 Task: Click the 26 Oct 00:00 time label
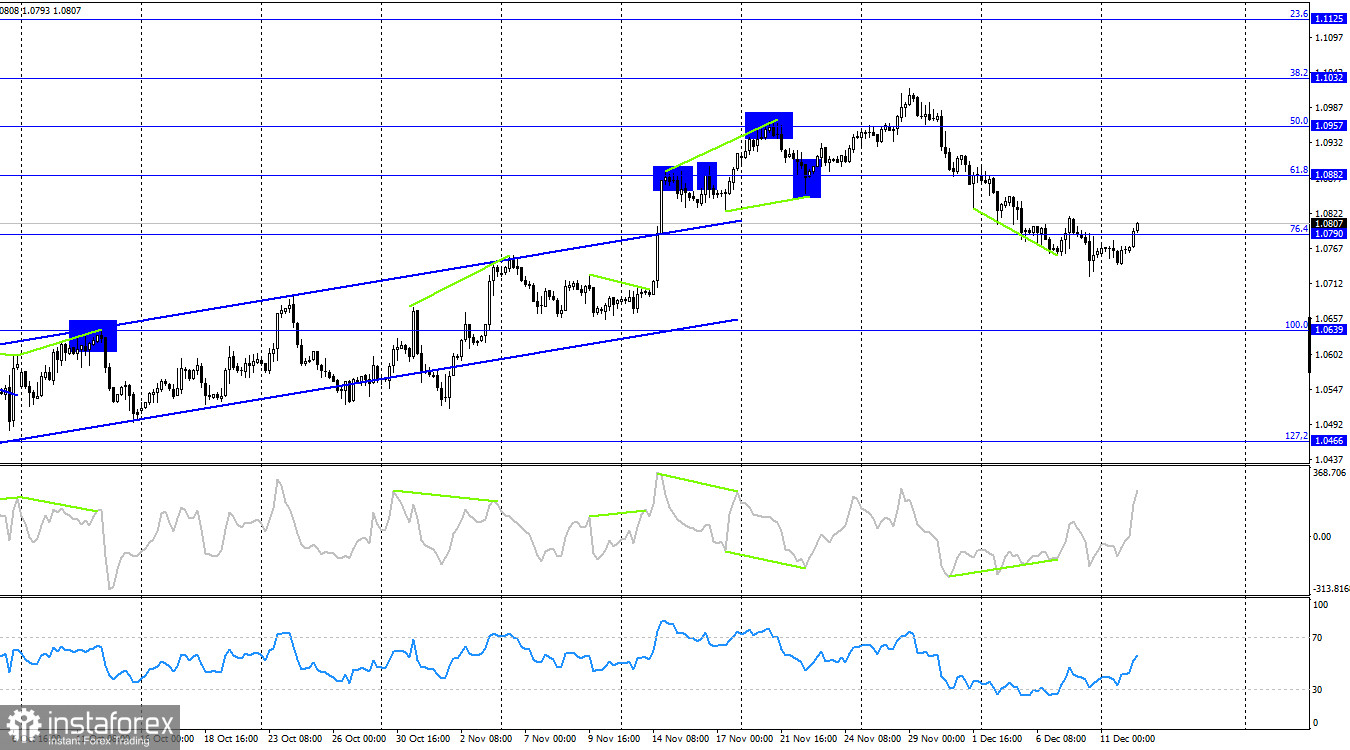click(x=359, y=739)
